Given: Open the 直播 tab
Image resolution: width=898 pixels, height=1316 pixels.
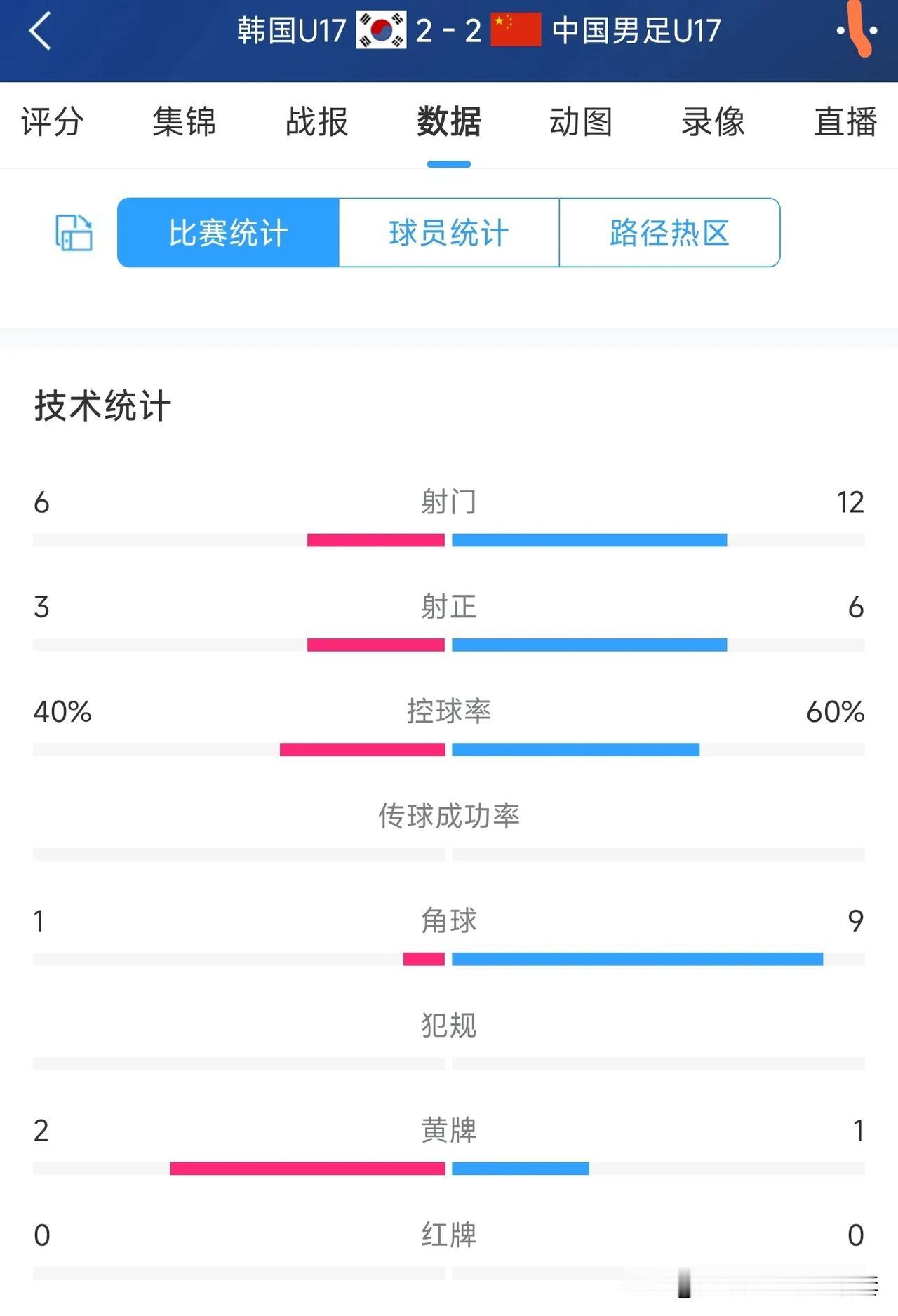Looking at the screenshot, I should pyautogui.click(x=845, y=122).
